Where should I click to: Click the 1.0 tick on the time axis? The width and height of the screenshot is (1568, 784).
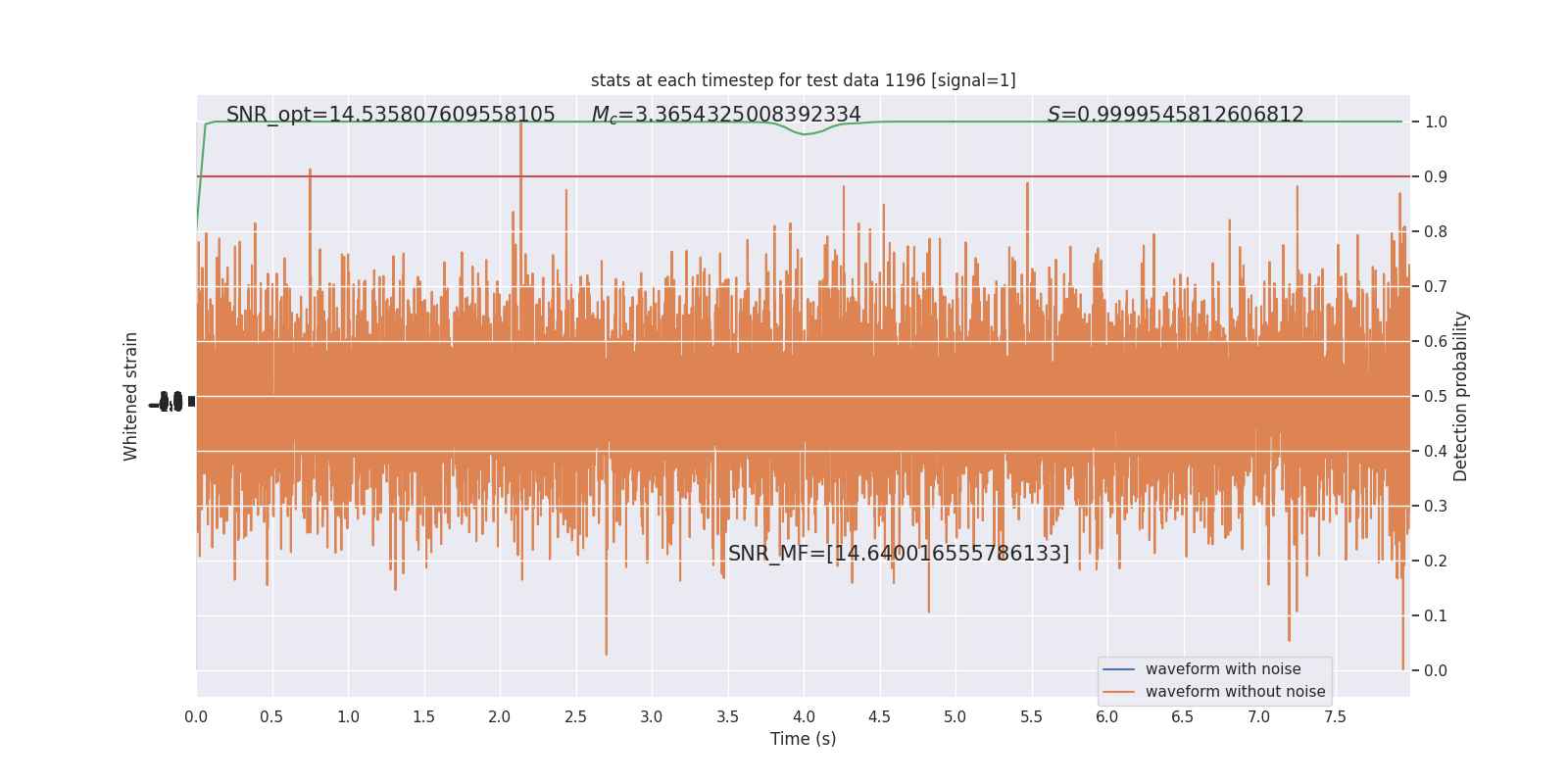tap(348, 716)
